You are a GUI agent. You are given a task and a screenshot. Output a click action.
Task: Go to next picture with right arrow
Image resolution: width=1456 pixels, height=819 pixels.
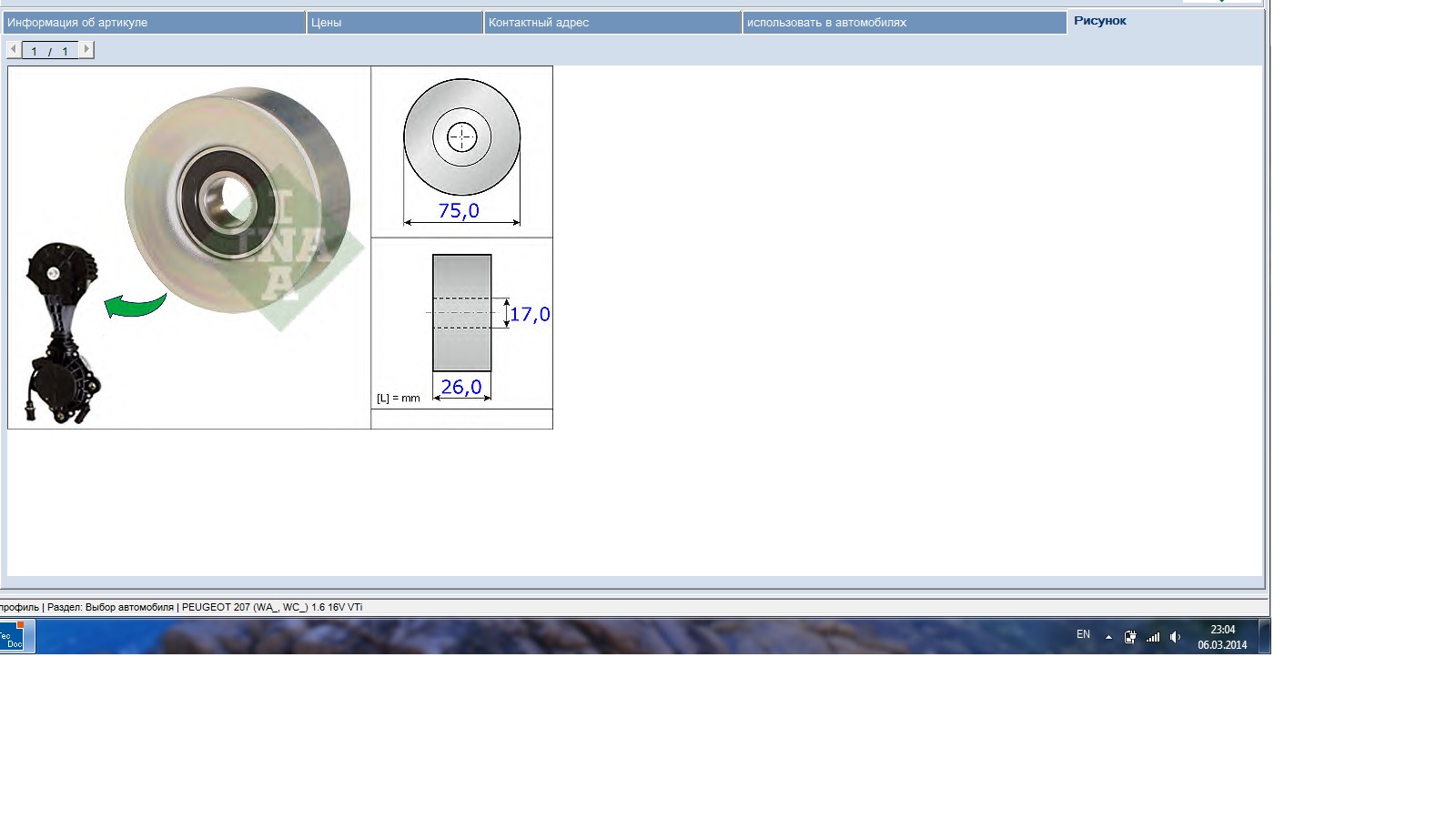[86, 50]
